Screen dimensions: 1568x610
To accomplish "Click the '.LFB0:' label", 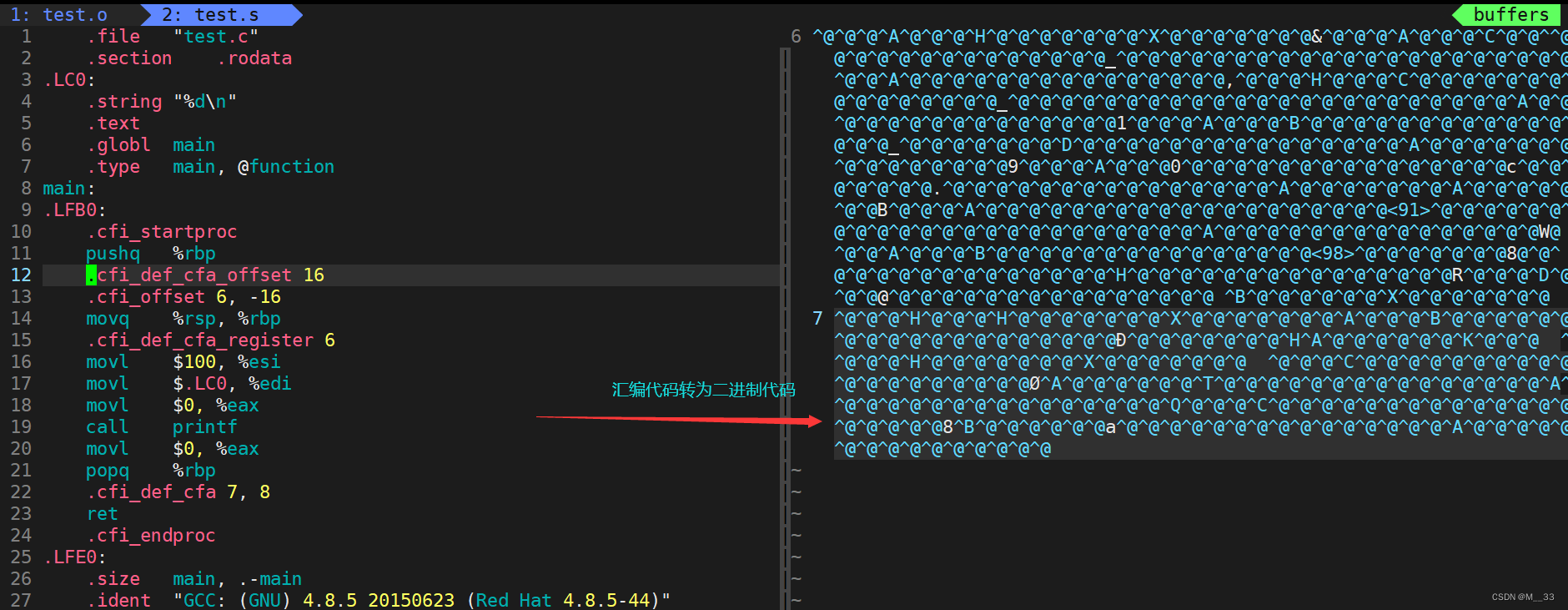I will [x=74, y=210].
